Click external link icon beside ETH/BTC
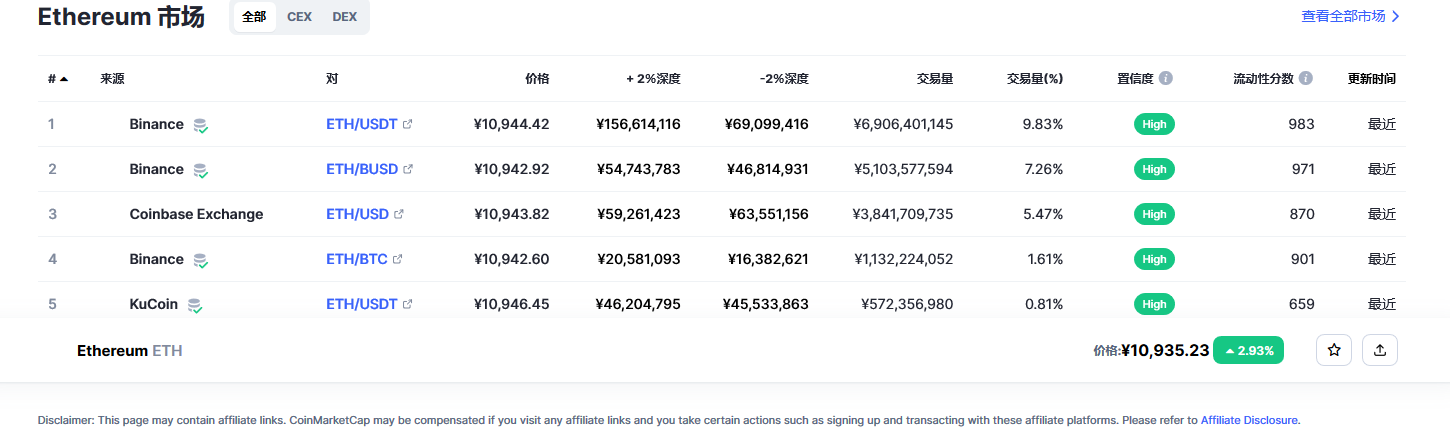Image resolution: width=1450 pixels, height=430 pixels. point(397,259)
